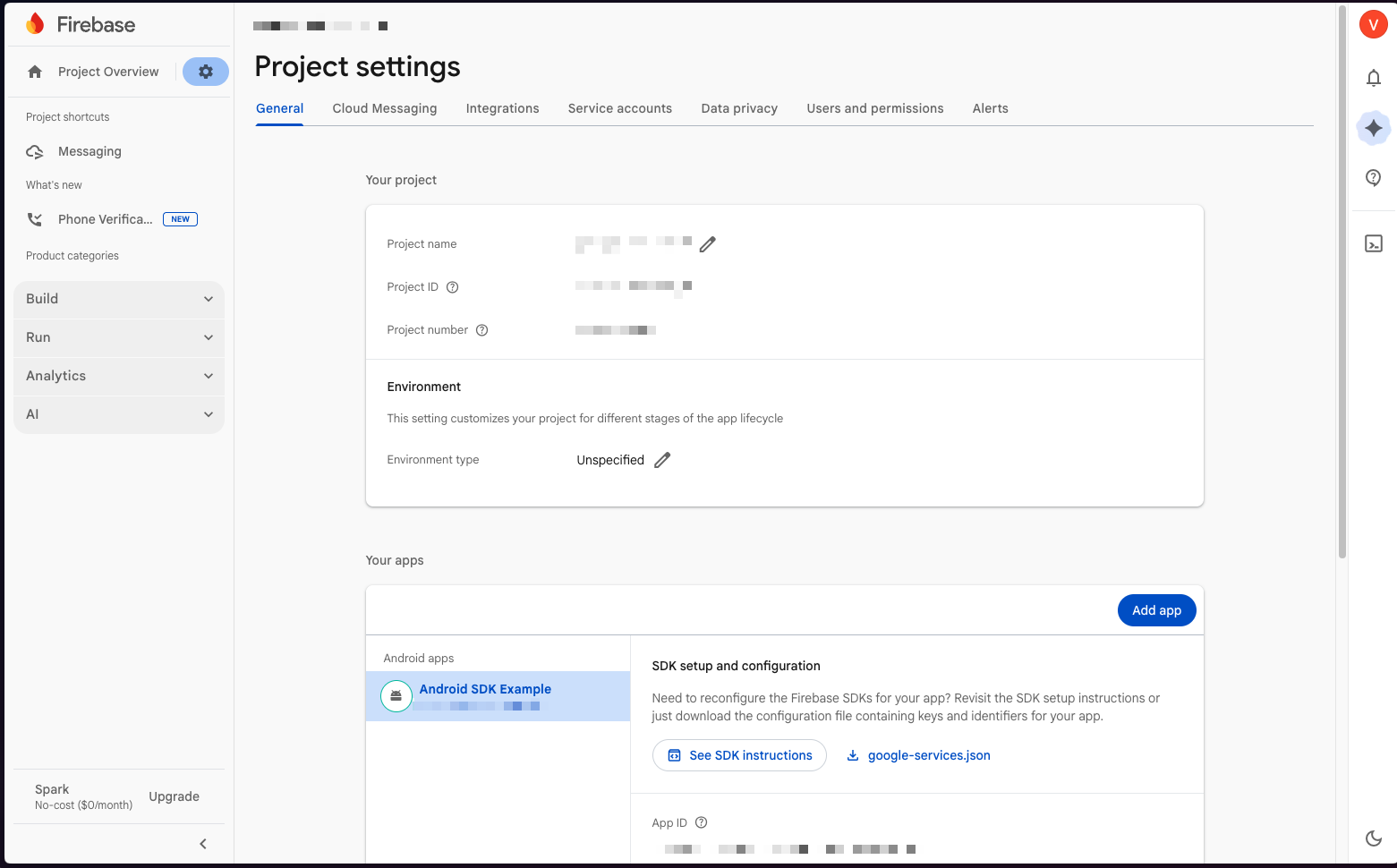Image resolution: width=1397 pixels, height=868 pixels.
Task: Launch the Gemini assistant sparkle icon
Action: click(1373, 128)
